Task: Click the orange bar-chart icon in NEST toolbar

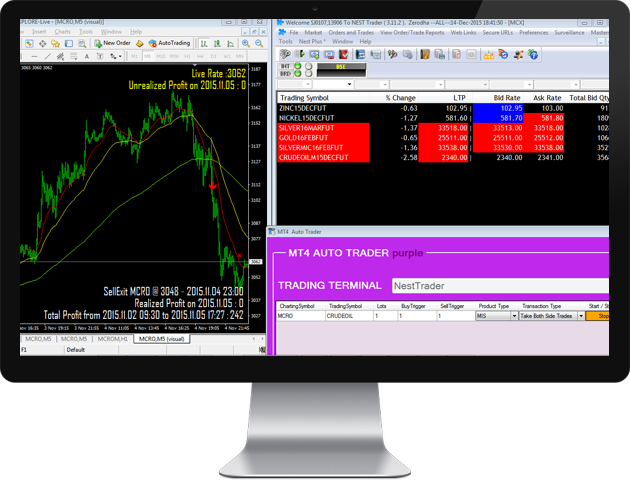Action: [488, 55]
